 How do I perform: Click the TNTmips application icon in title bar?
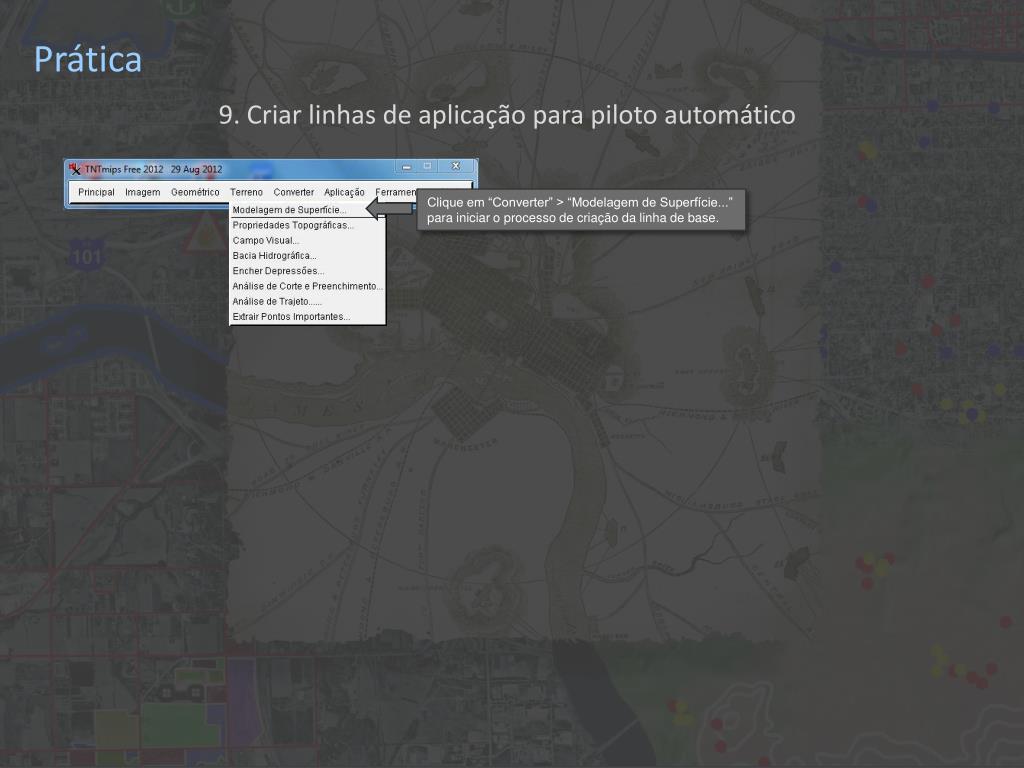75,169
